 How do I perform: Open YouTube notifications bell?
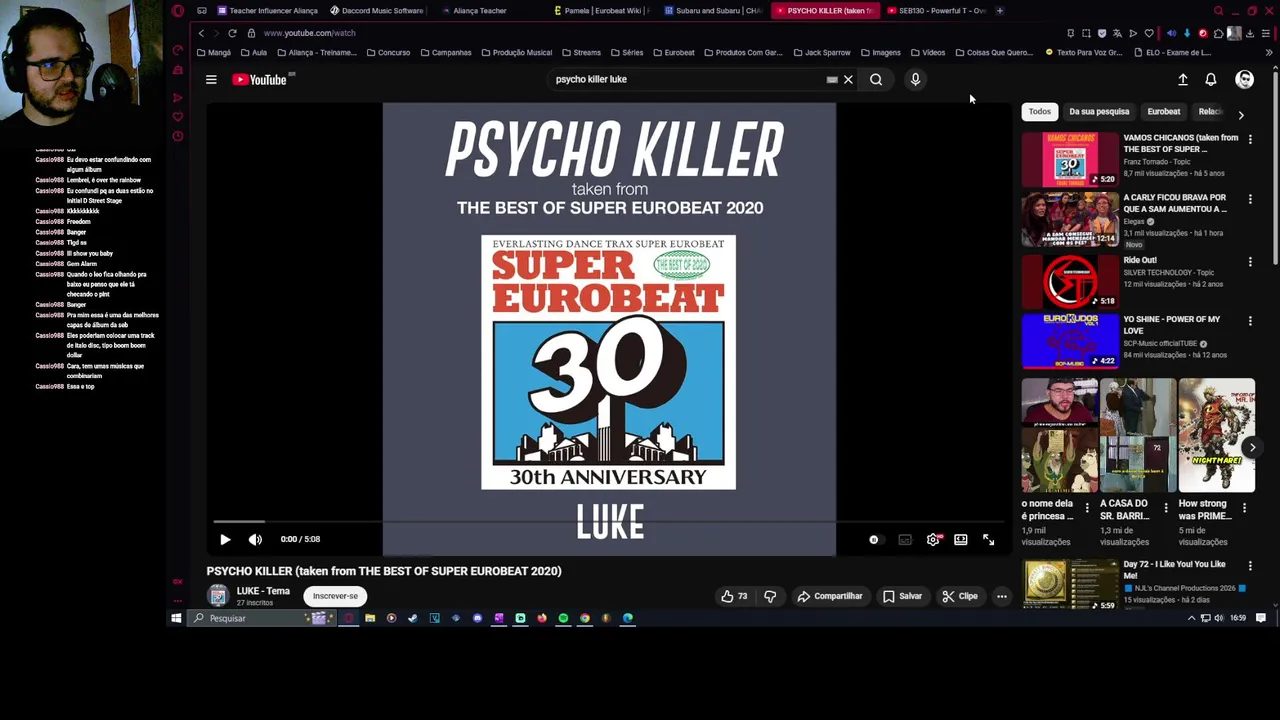pos(1211,79)
